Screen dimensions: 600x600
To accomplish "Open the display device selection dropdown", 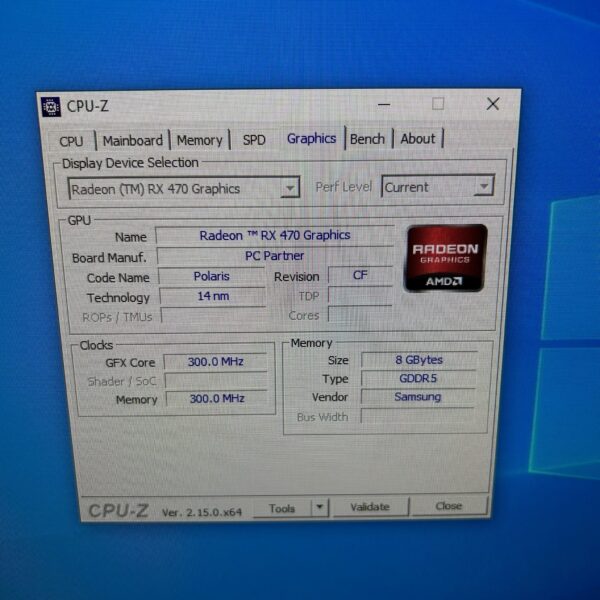I will click(x=184, y=188).
